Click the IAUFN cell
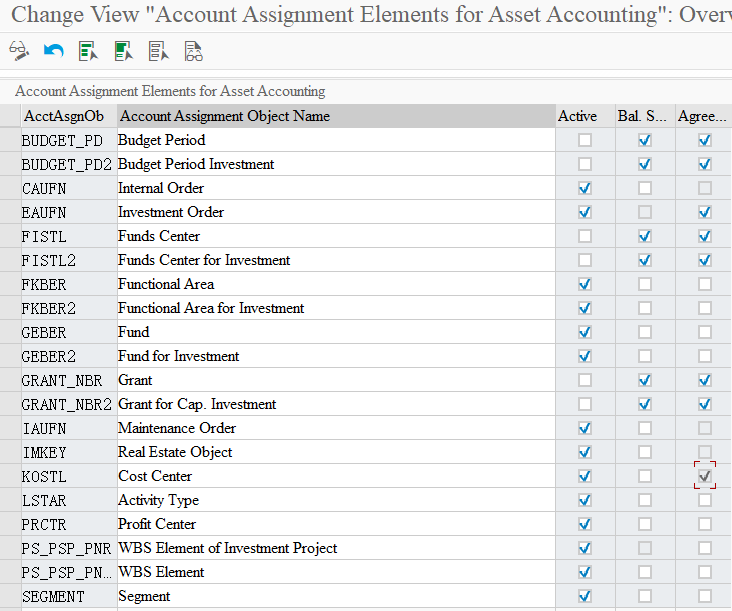 [69, 428]
